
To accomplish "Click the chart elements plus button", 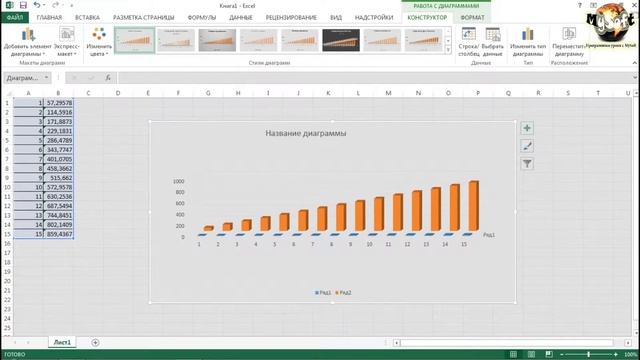I will coord(527,128).
